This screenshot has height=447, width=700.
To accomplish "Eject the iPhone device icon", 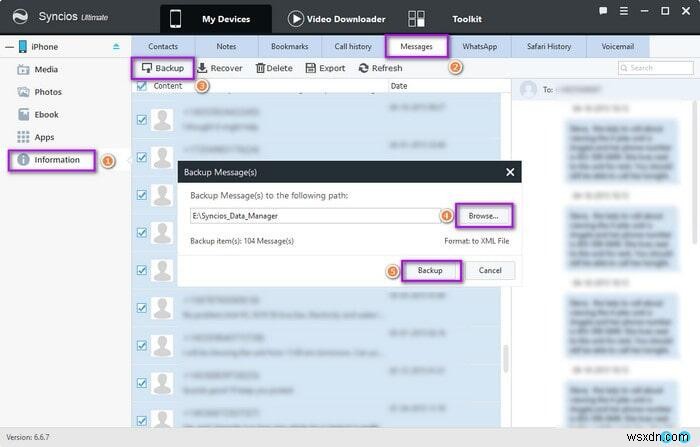I will pyautogui.click(x=116, y=46).
